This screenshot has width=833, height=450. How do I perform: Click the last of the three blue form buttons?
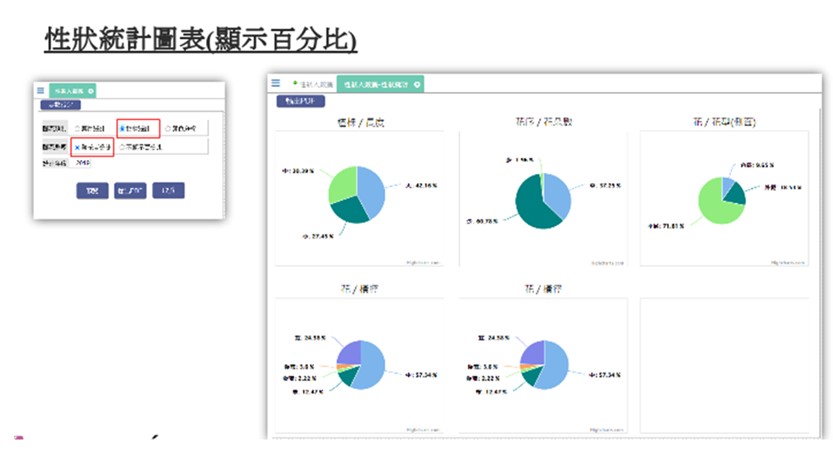[x=168, y=190]
